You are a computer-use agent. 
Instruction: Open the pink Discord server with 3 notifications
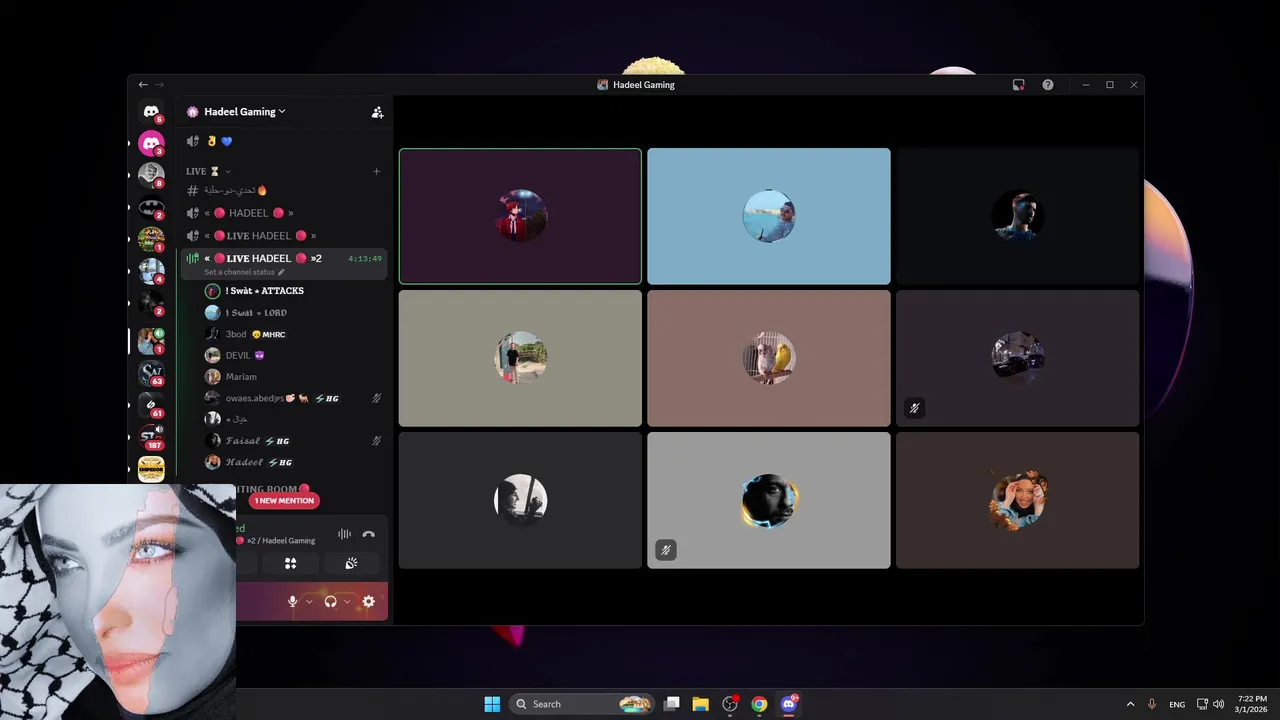(151, 144)
